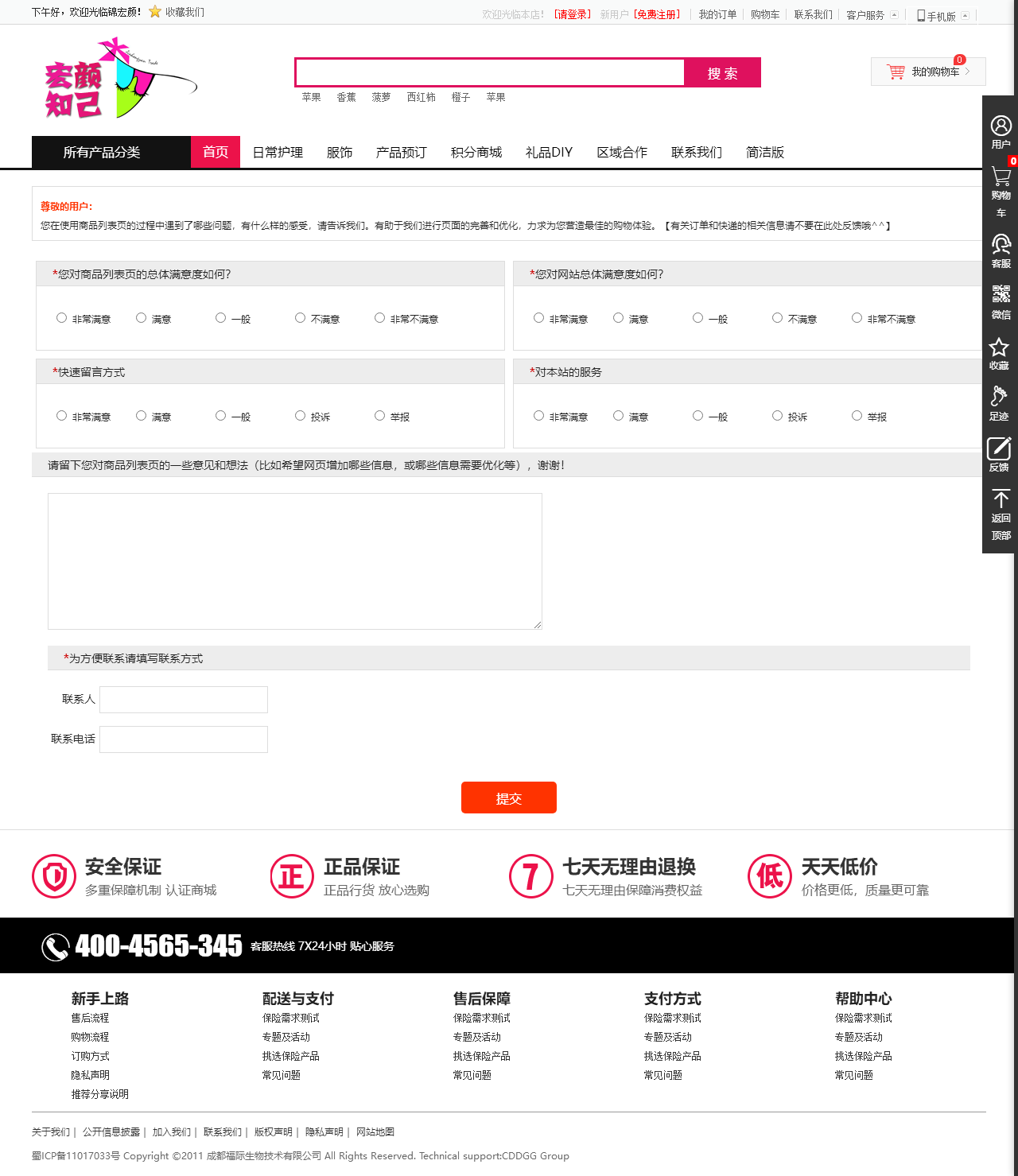Show the WeChat QR code icon
Image resolution: width=1018 pixels, height=1176 pixels.
tap(1001, 295)
